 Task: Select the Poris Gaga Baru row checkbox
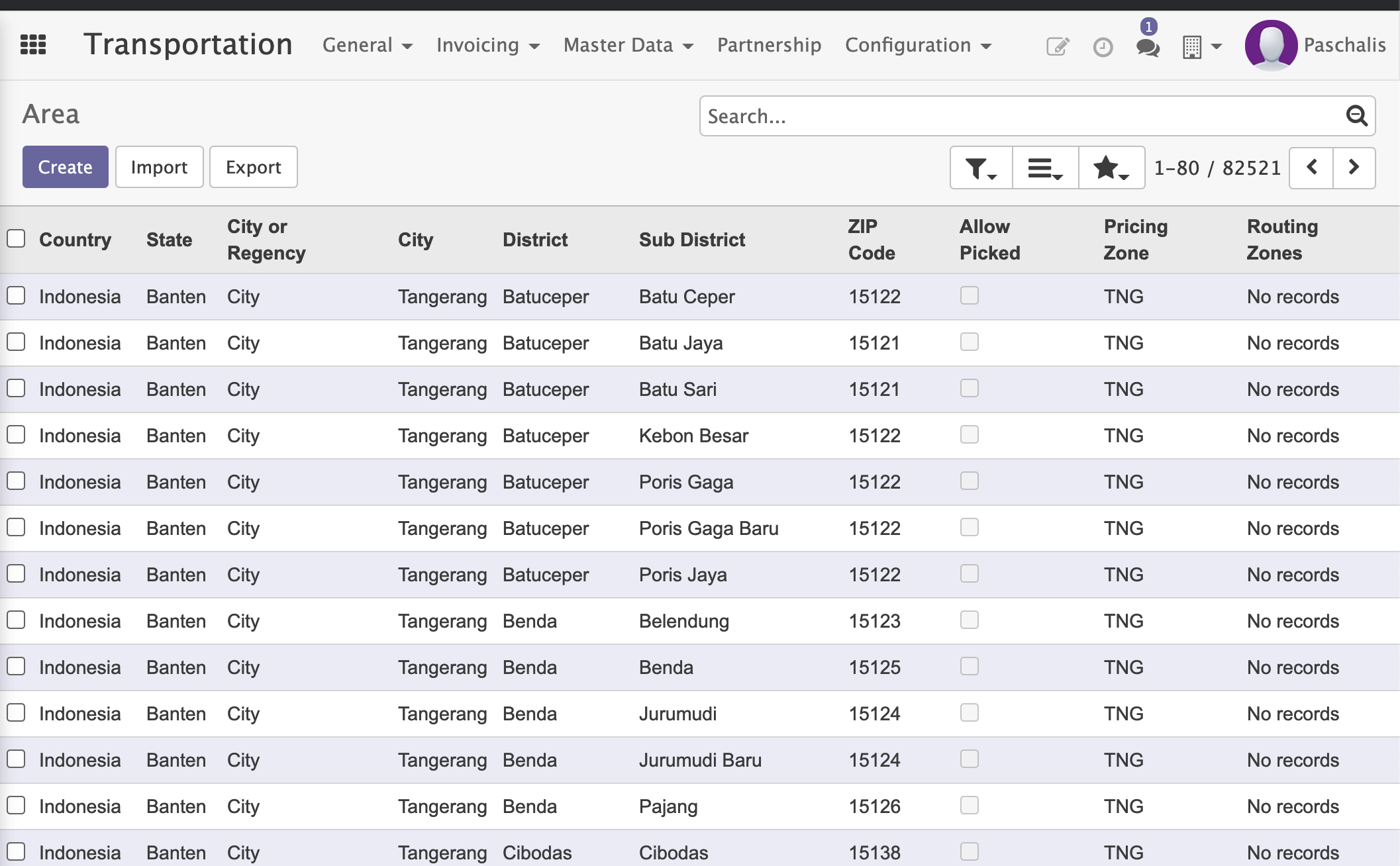click(16, 527)
